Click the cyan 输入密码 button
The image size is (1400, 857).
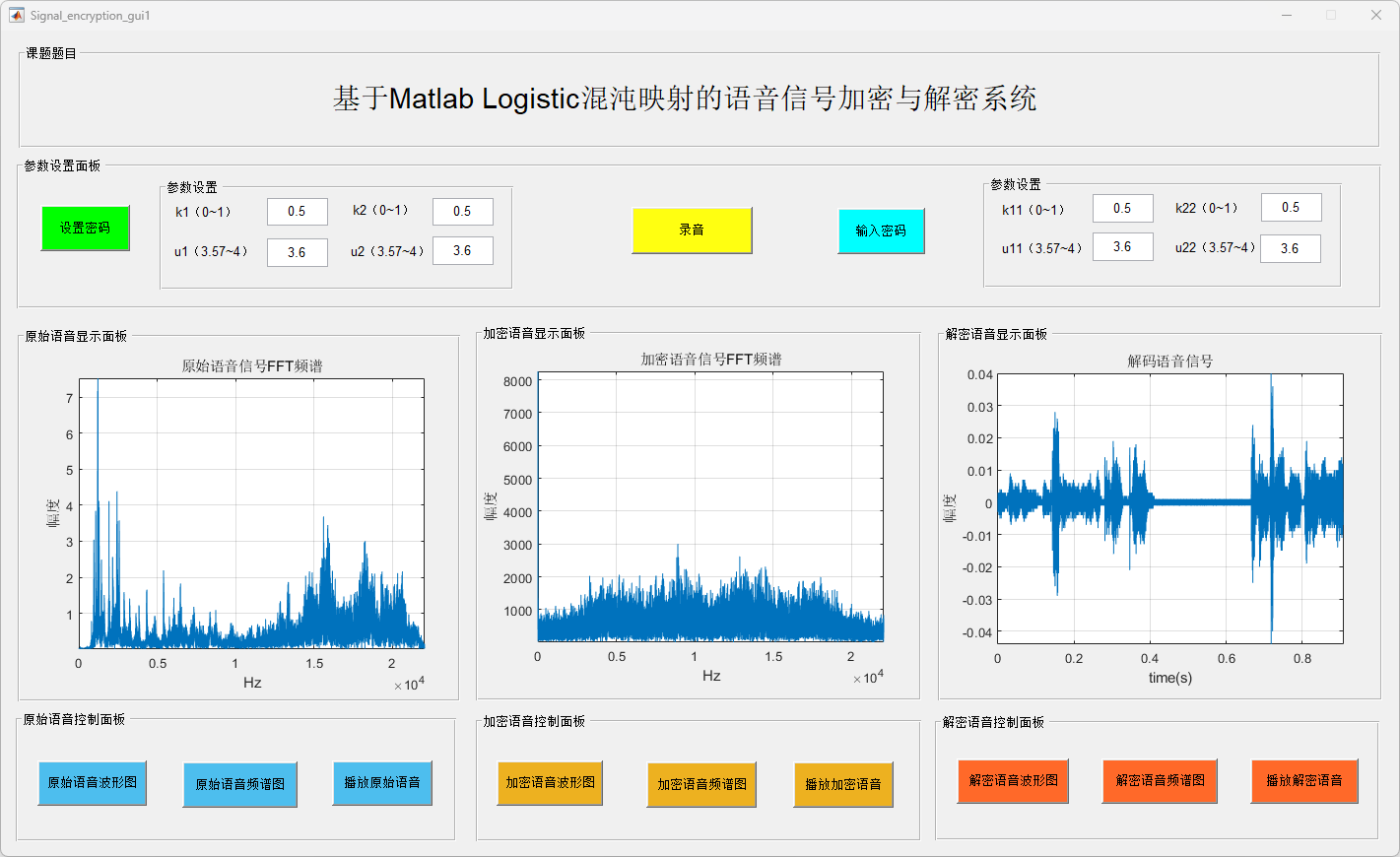point(881,231)
